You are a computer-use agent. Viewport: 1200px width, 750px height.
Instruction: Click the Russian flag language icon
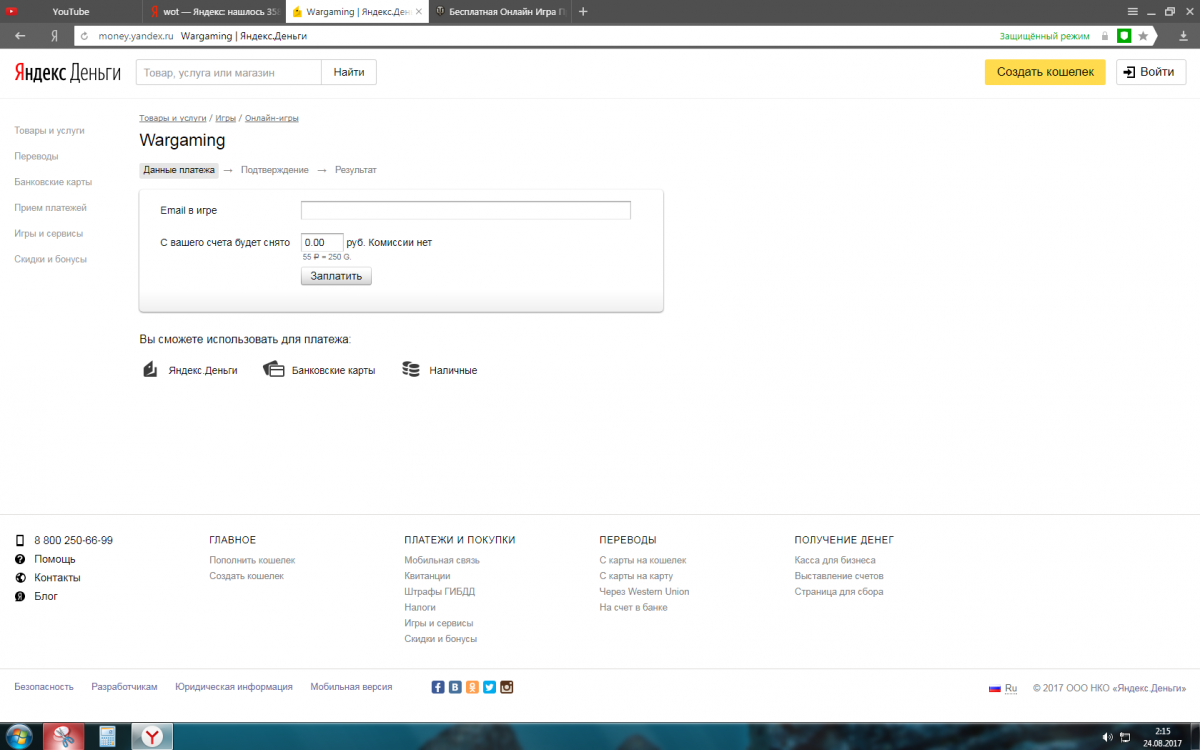click(x=995, y=688)
